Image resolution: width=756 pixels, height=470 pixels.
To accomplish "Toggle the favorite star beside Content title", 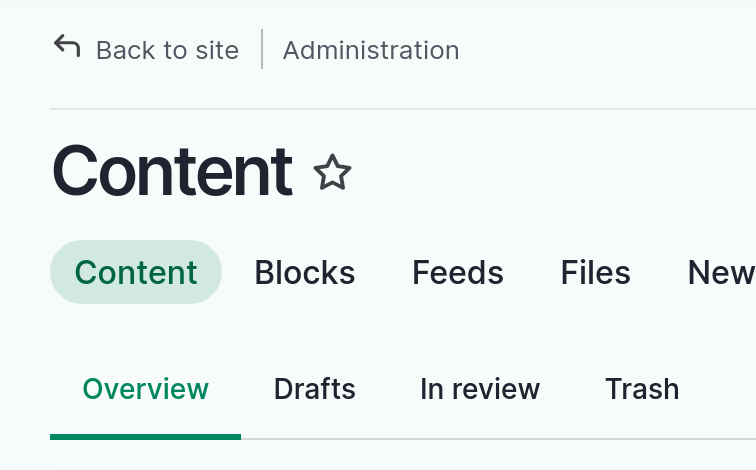I will 332,172.
